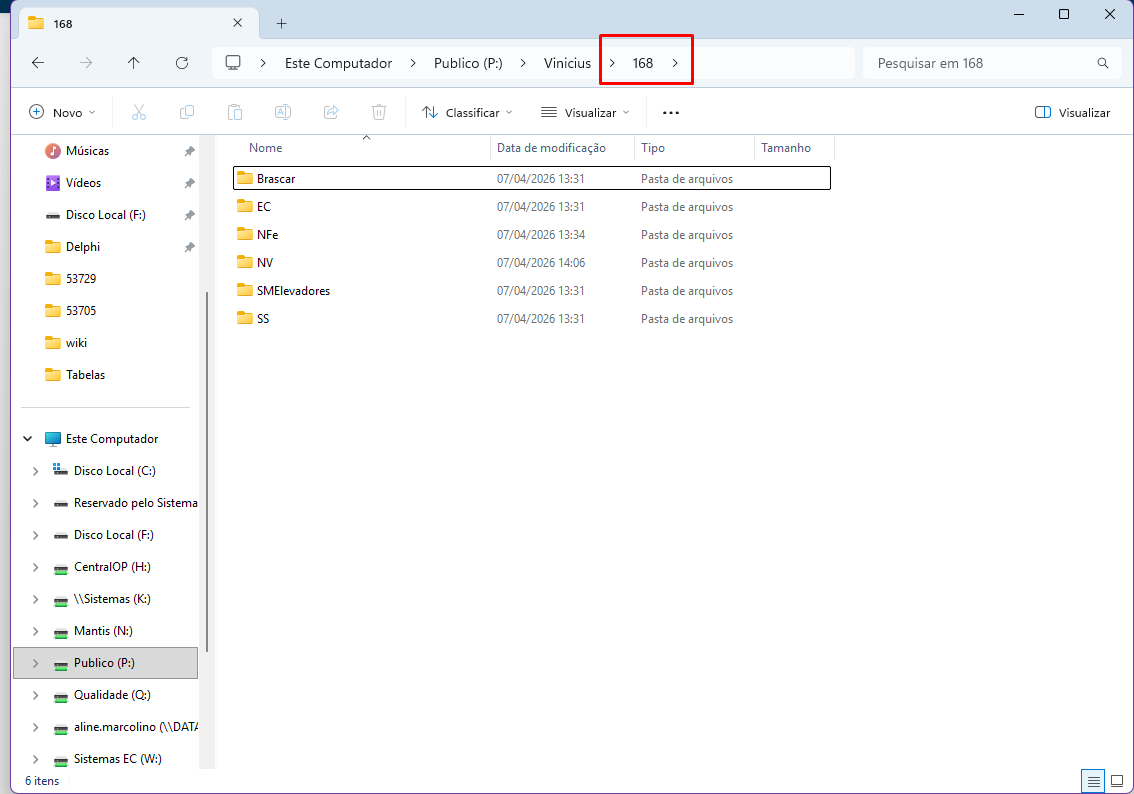
Task: Click the Delete trash icon in toolbar
Action: tap(379, 113)
